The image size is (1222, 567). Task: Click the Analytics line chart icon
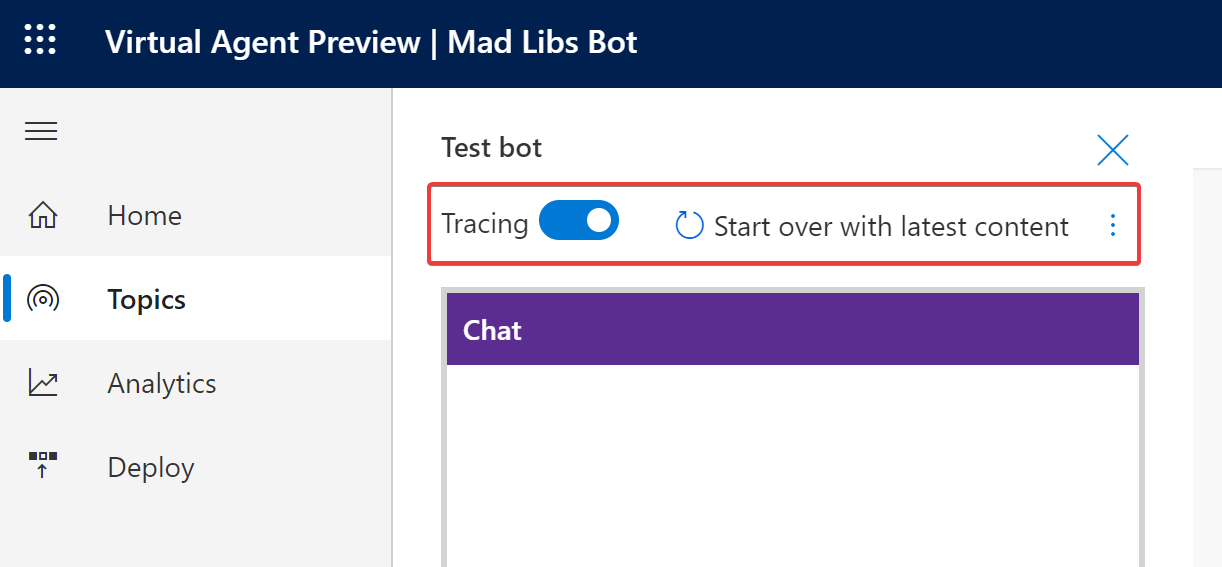42,384
